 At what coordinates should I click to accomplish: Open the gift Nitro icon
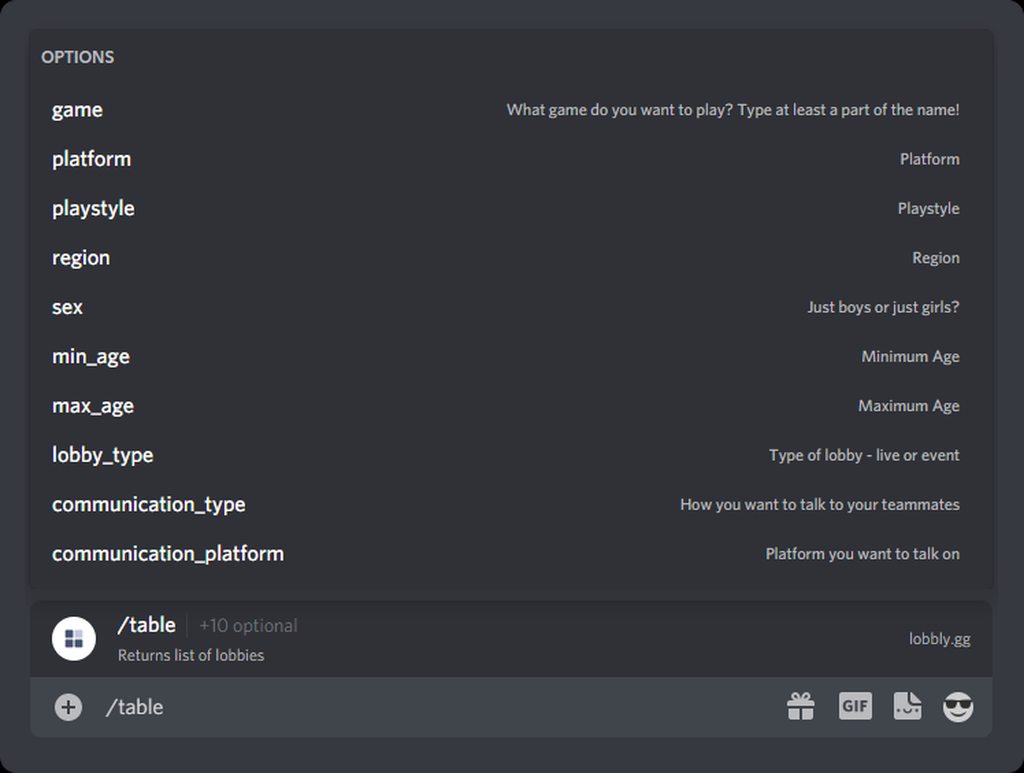(801, 707)
